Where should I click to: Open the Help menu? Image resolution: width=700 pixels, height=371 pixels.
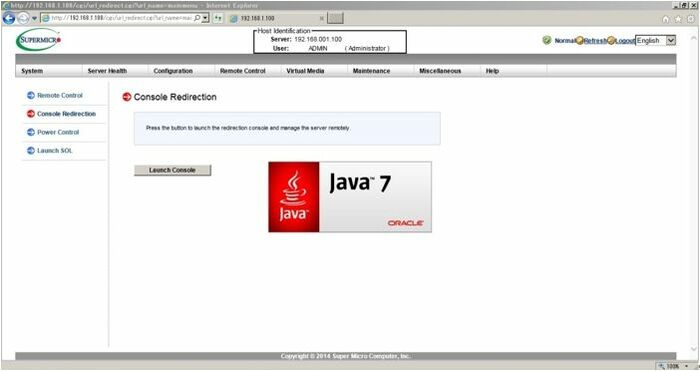(x=492, y=71)
